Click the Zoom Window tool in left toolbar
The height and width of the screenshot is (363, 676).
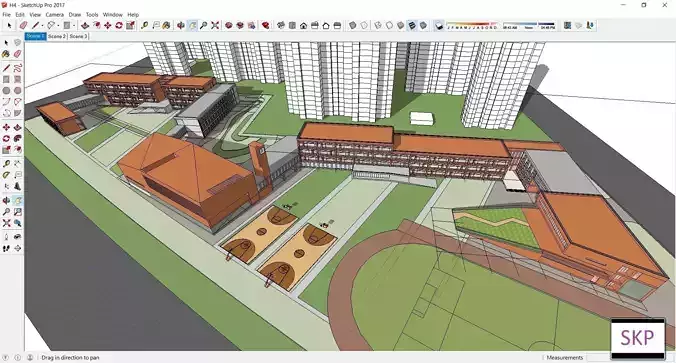coord(17,212)
